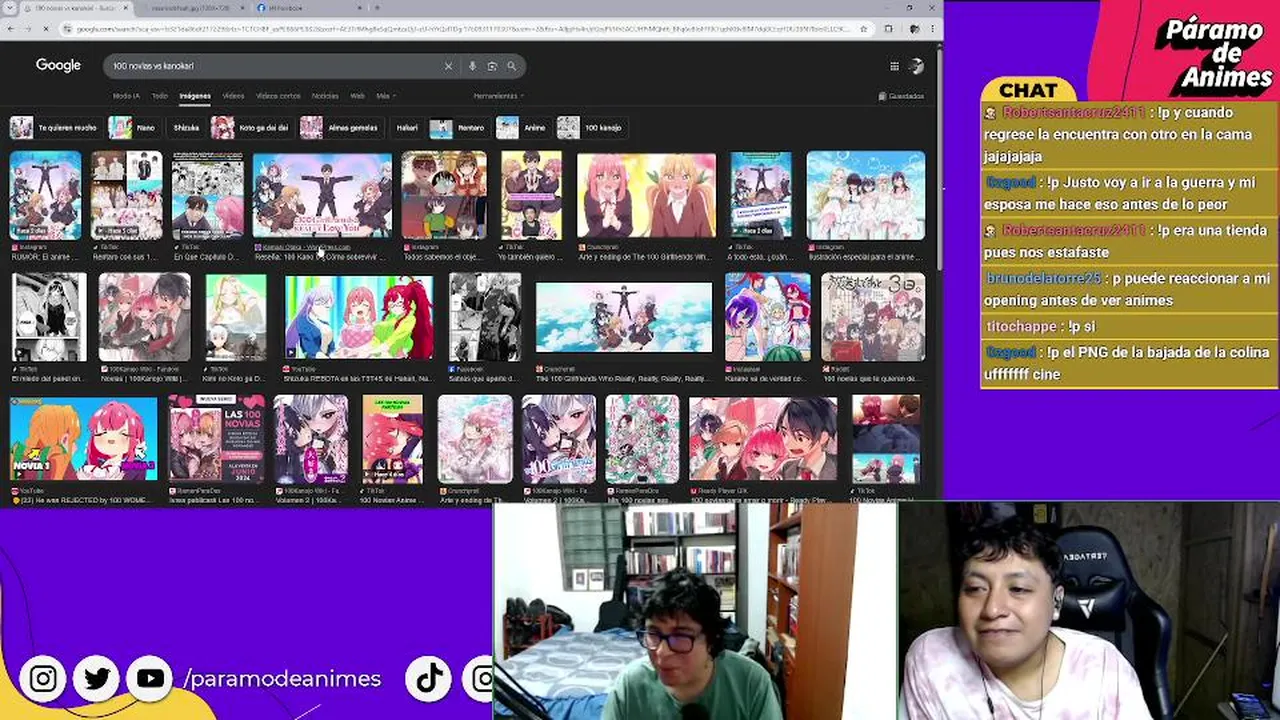1280x720 pixels.
Task: Open the Todos sabemos el obje... thumbnail
Action: tap(444, 196)
